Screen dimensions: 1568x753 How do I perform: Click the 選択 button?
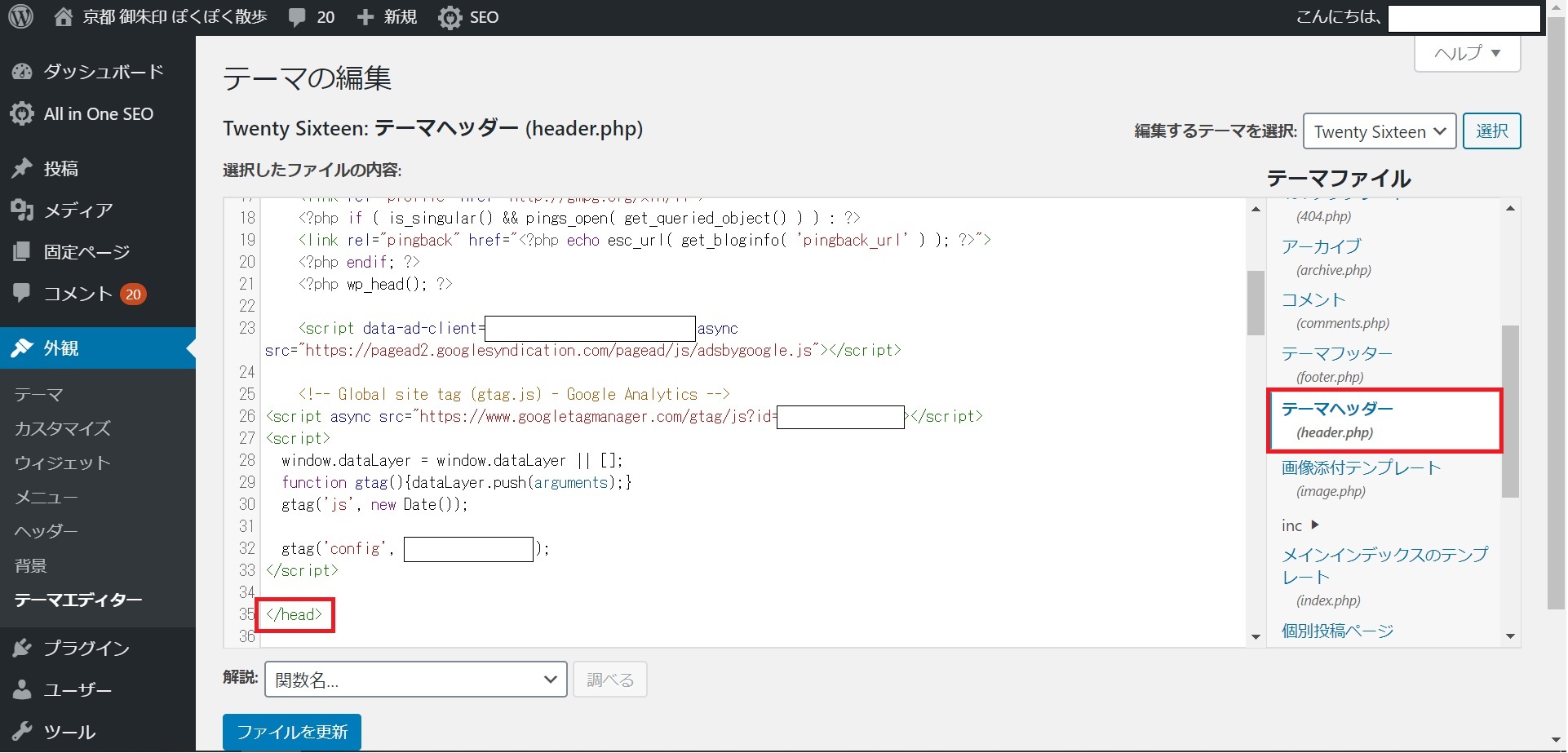coord(1492,131)
